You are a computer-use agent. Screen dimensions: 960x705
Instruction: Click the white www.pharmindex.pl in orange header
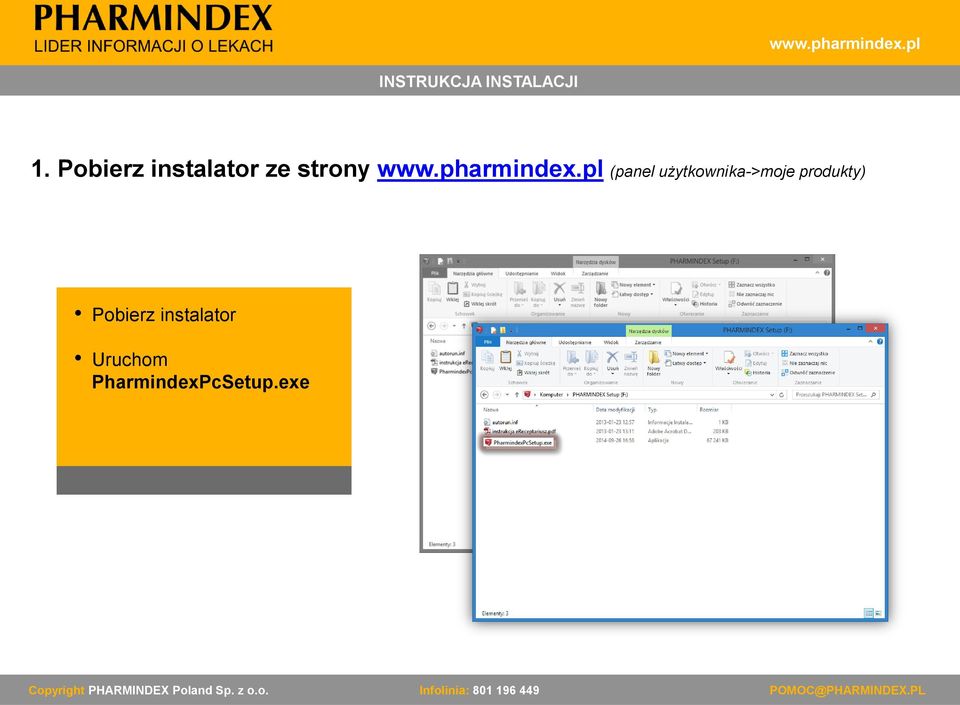point(845,44)
